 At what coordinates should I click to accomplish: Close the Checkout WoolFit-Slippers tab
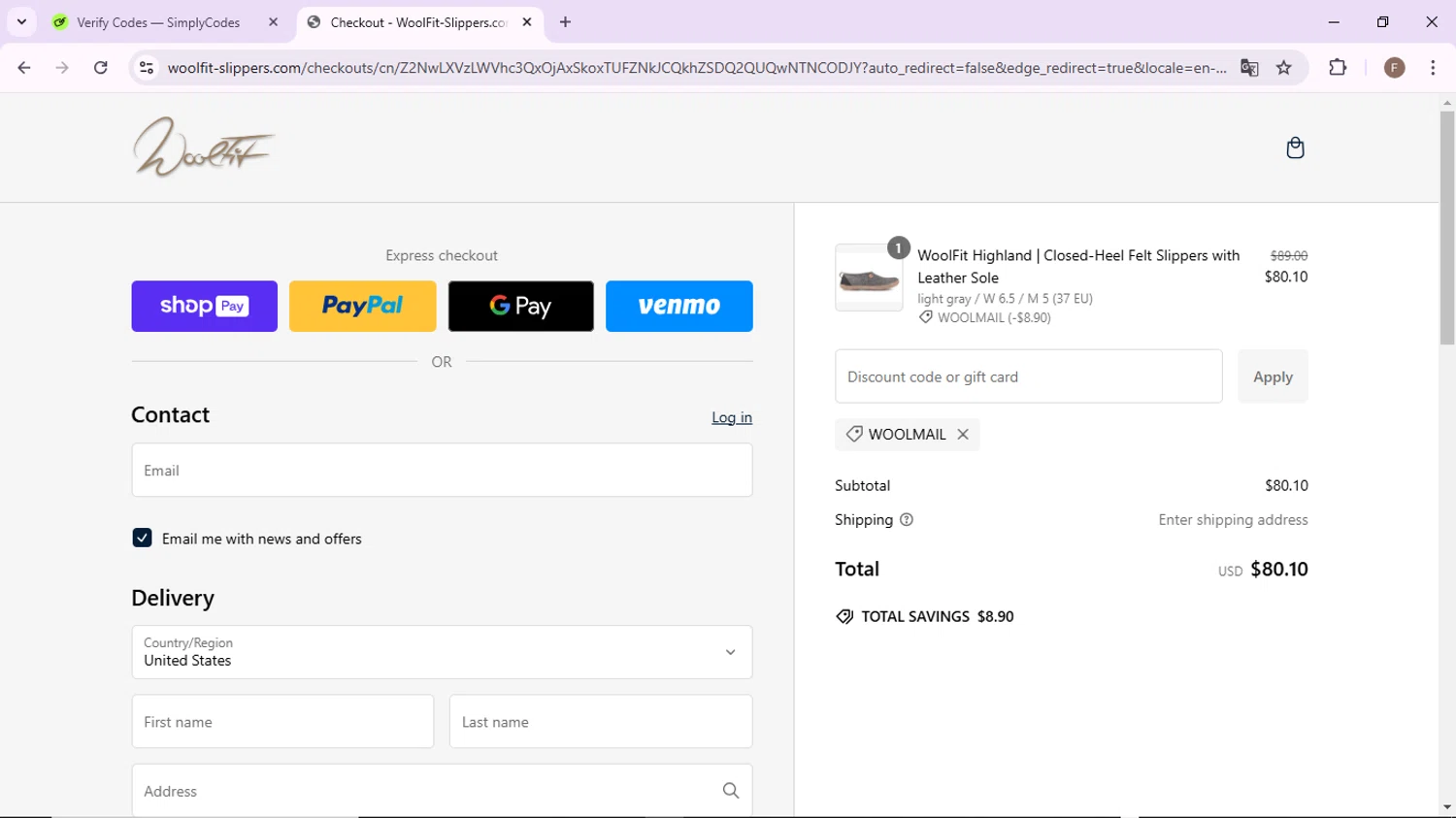coord(527,22)
